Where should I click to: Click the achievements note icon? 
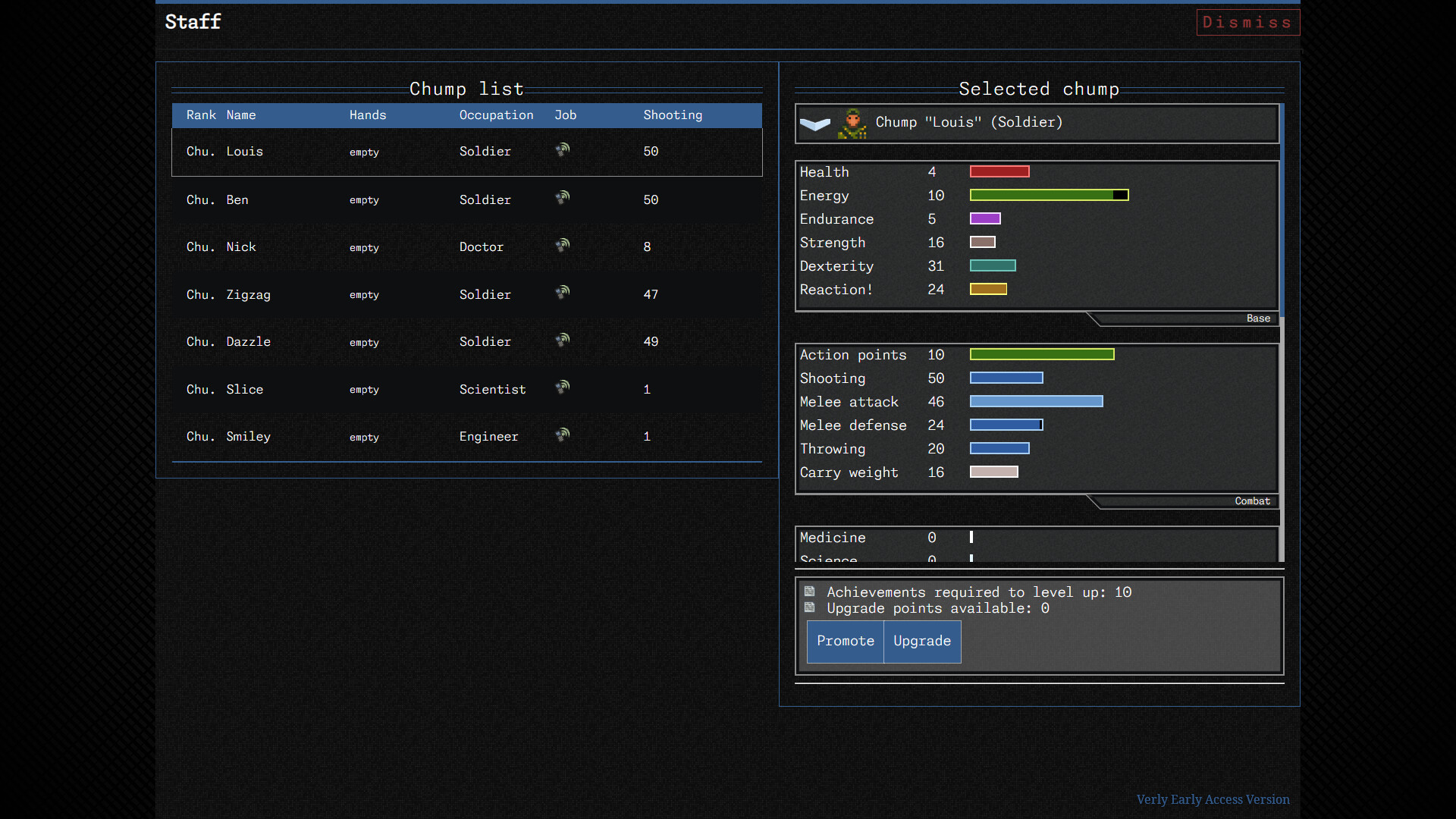(810, 591)
